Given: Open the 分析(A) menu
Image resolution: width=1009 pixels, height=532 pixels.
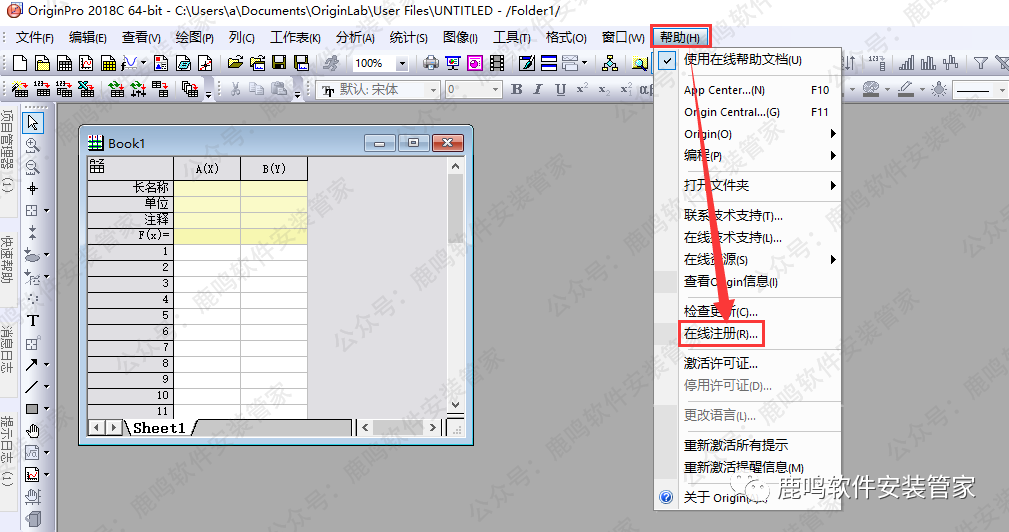Looking at the screenshot, I should point(355,37).
